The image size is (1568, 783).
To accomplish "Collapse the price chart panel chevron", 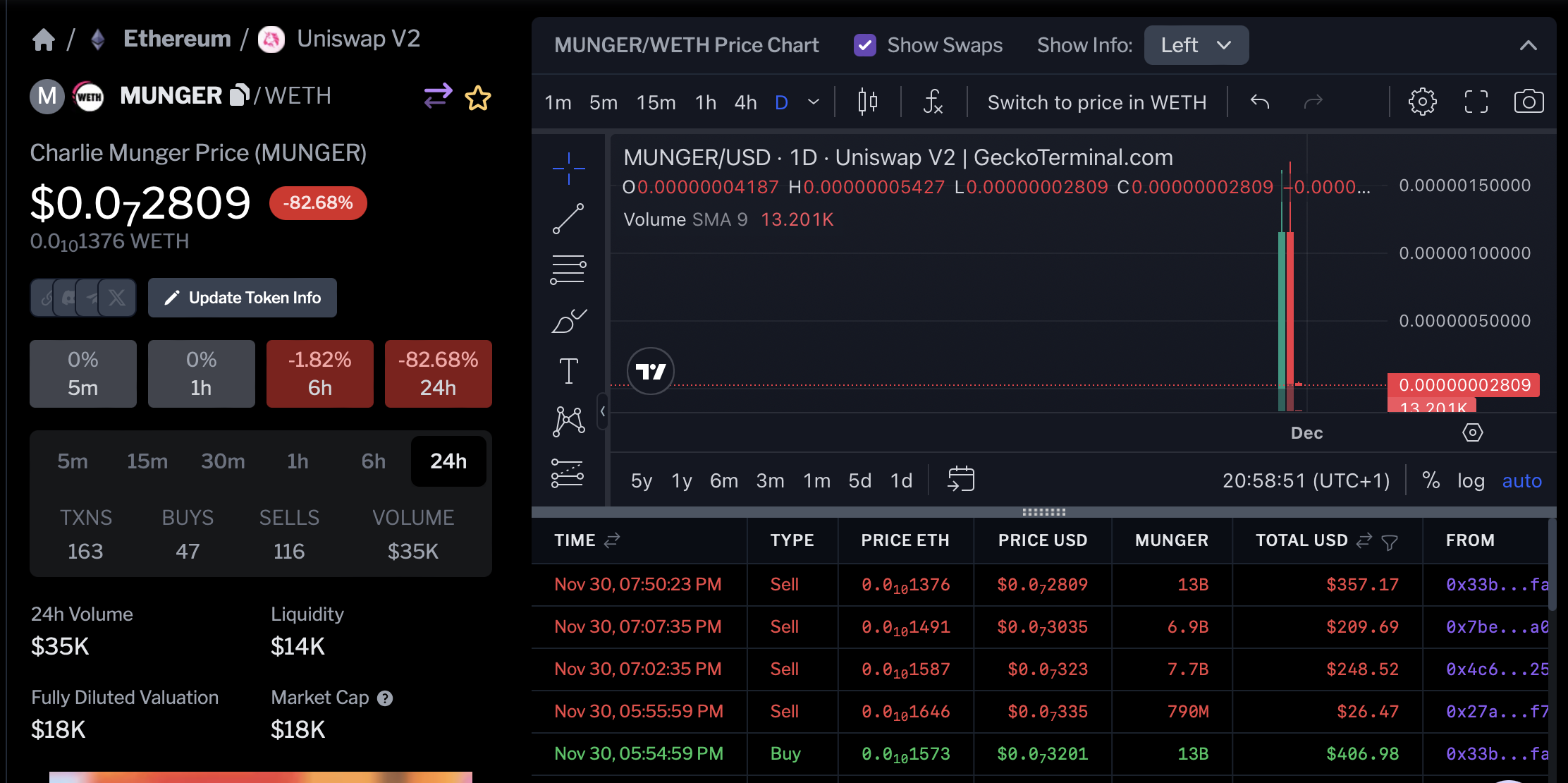I will point(1528,46).
